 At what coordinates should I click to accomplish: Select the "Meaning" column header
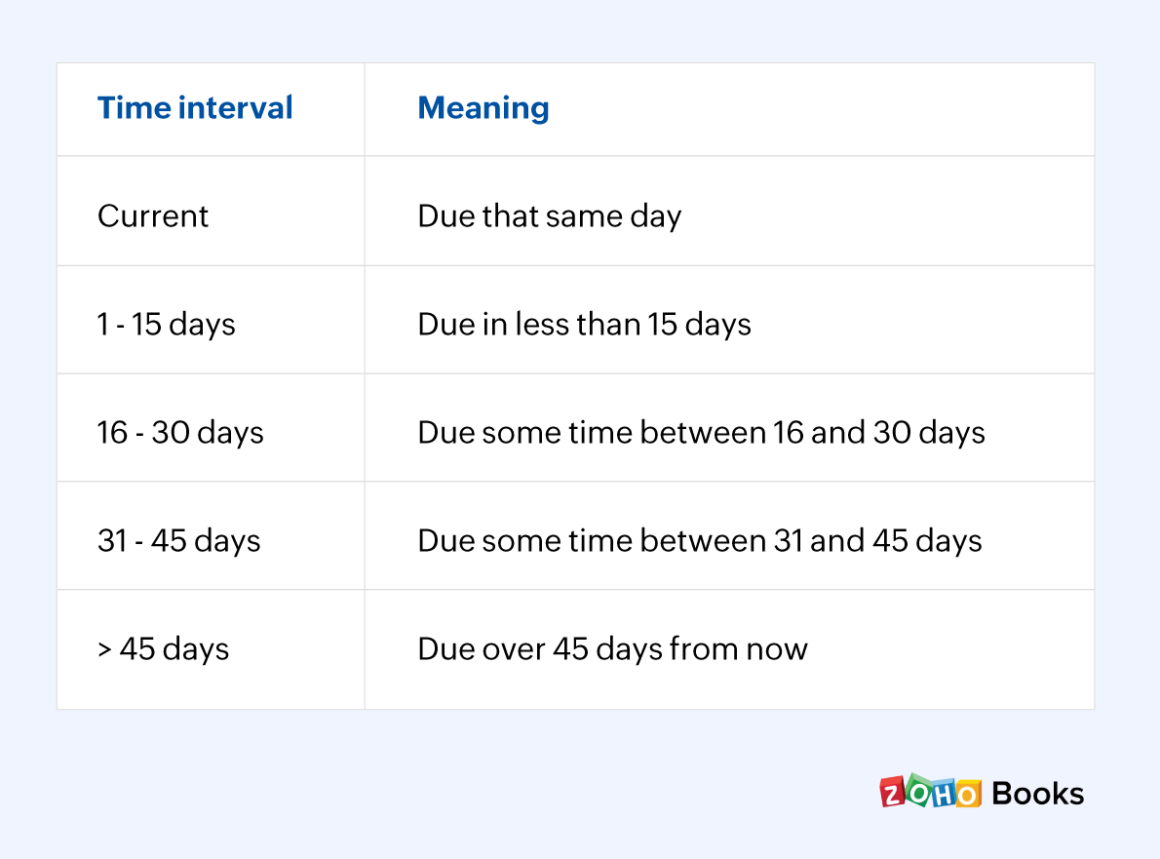coord(483,108)
